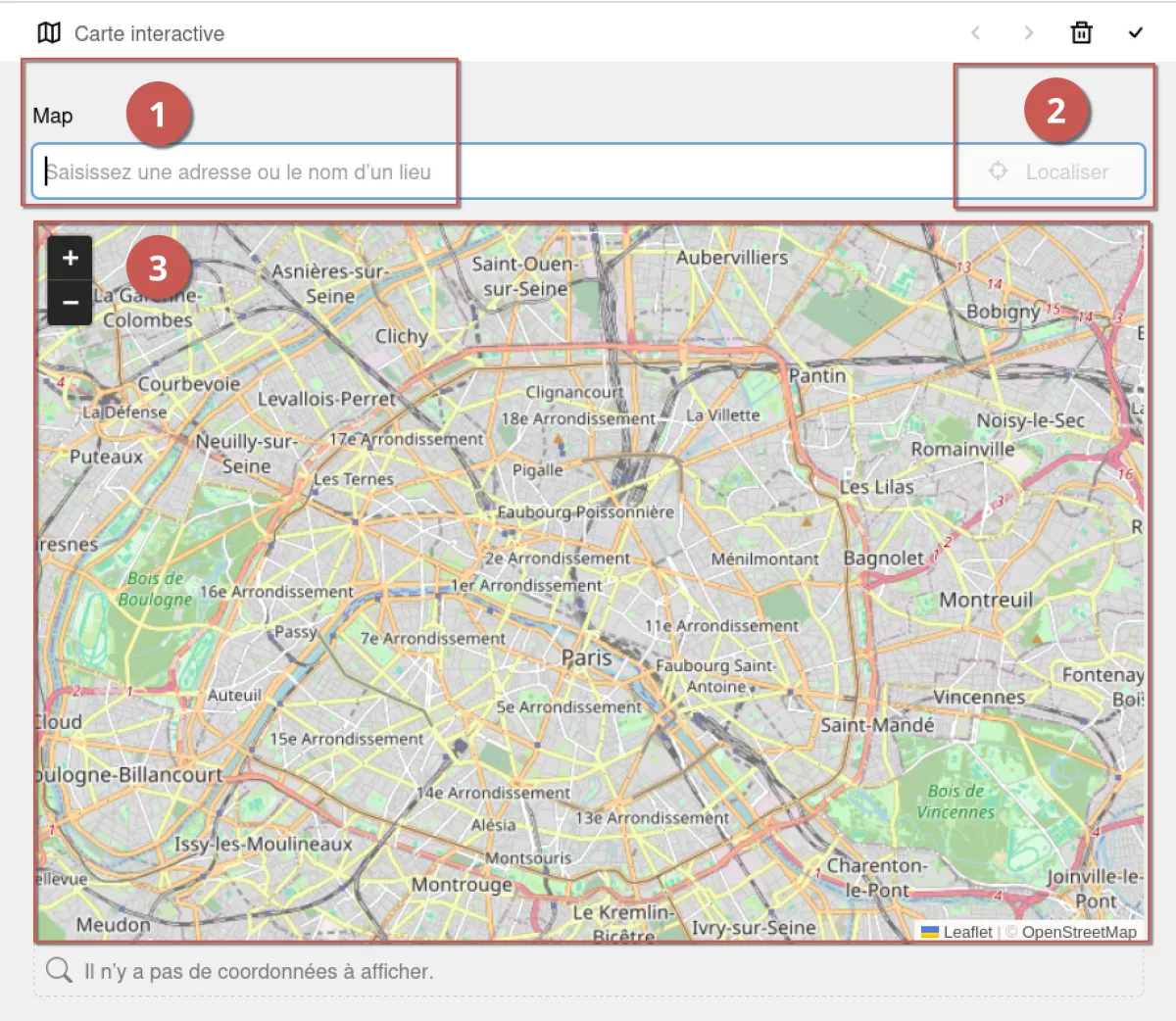
Task: Zoom in the map with plus button
Action: (70, 259)
